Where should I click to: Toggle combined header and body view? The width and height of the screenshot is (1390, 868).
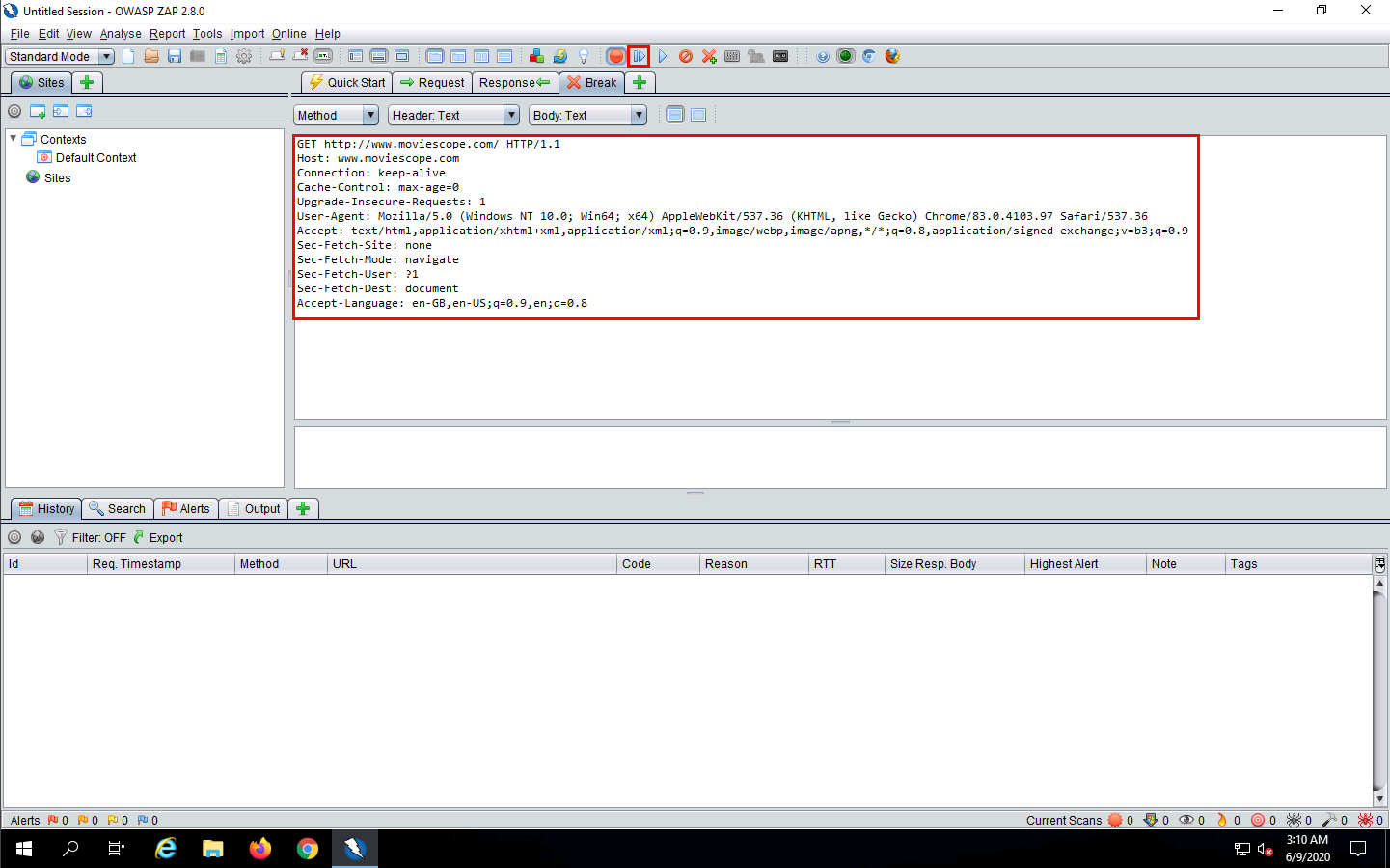[698, 115]
